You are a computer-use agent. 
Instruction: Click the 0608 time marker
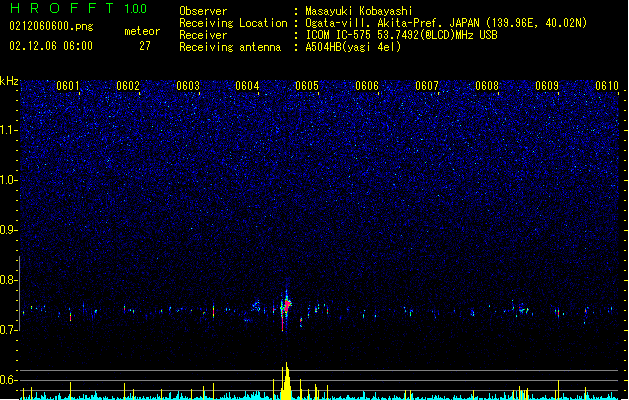487,86
